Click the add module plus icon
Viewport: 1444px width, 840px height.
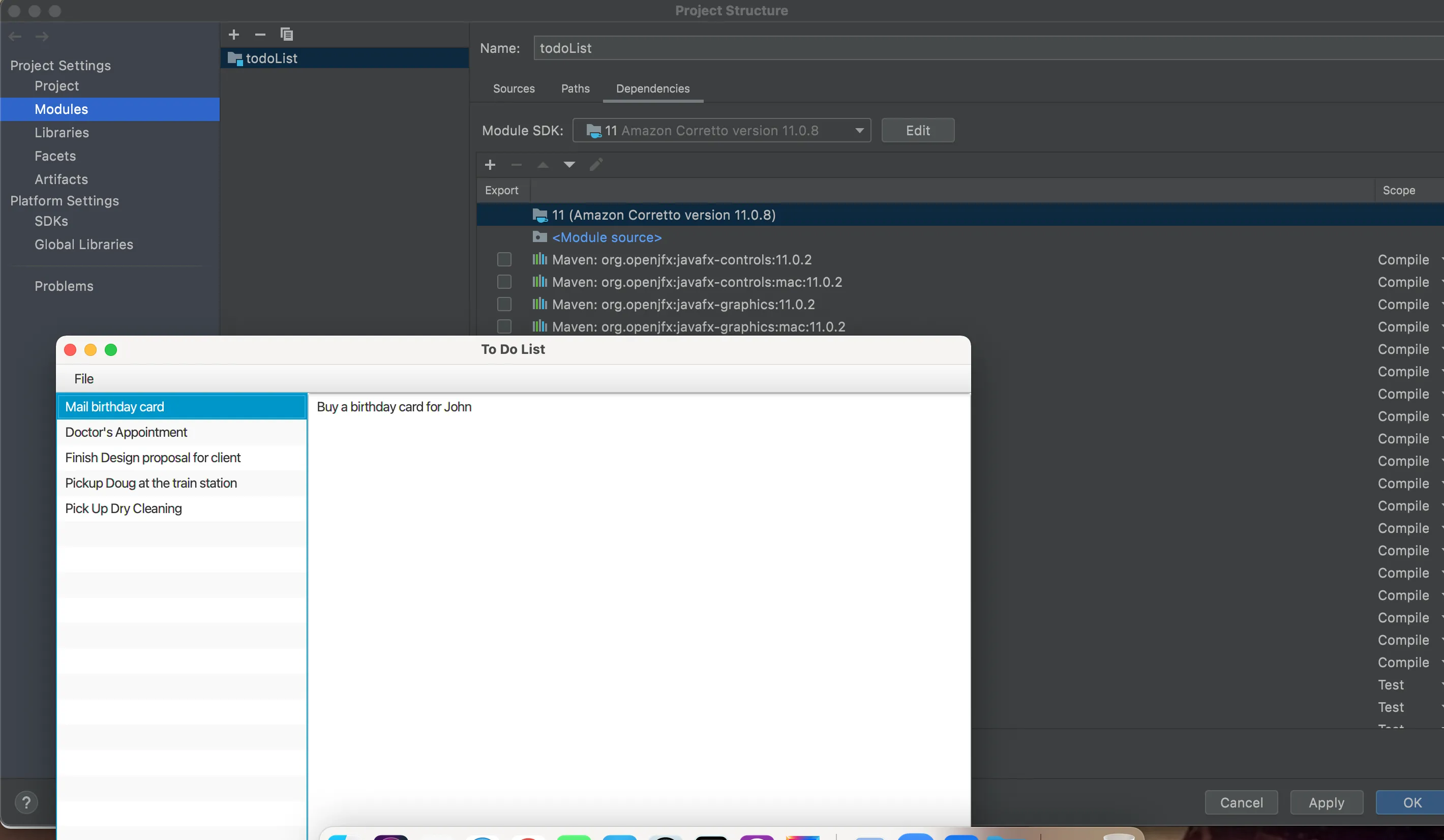(x=234, y=35)
